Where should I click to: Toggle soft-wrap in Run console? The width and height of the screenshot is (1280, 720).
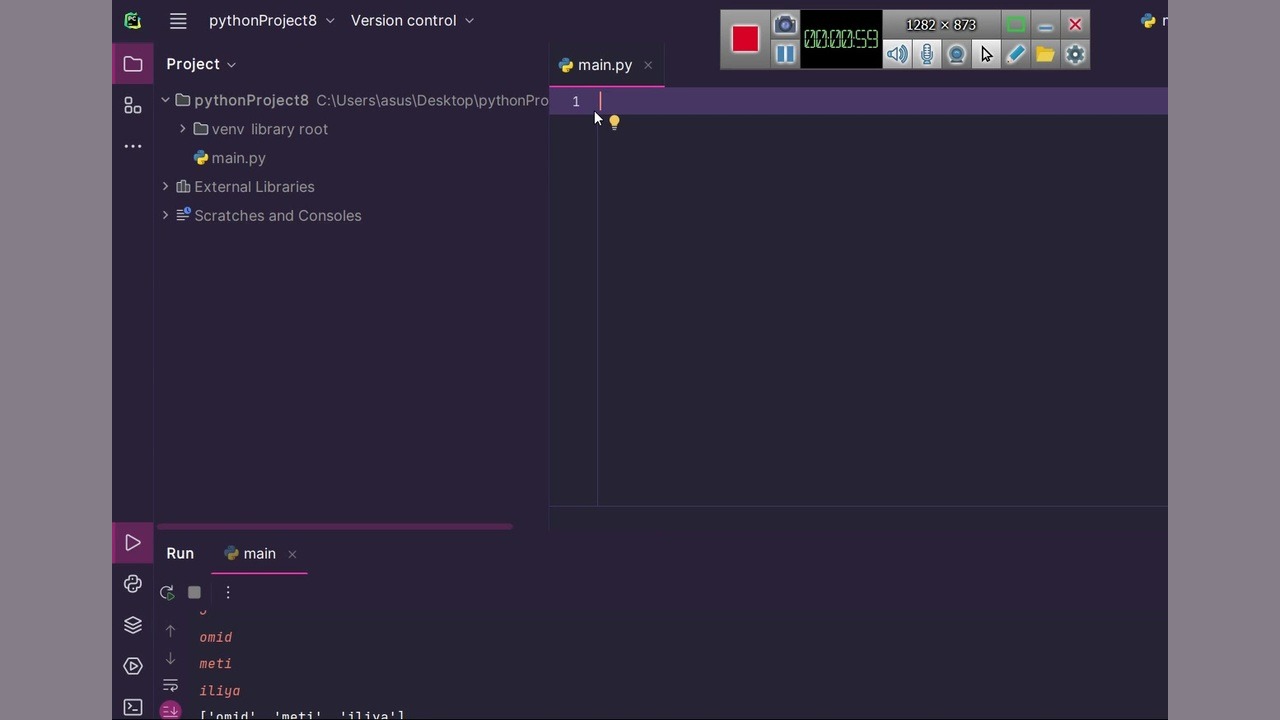(x=170, y=685)
